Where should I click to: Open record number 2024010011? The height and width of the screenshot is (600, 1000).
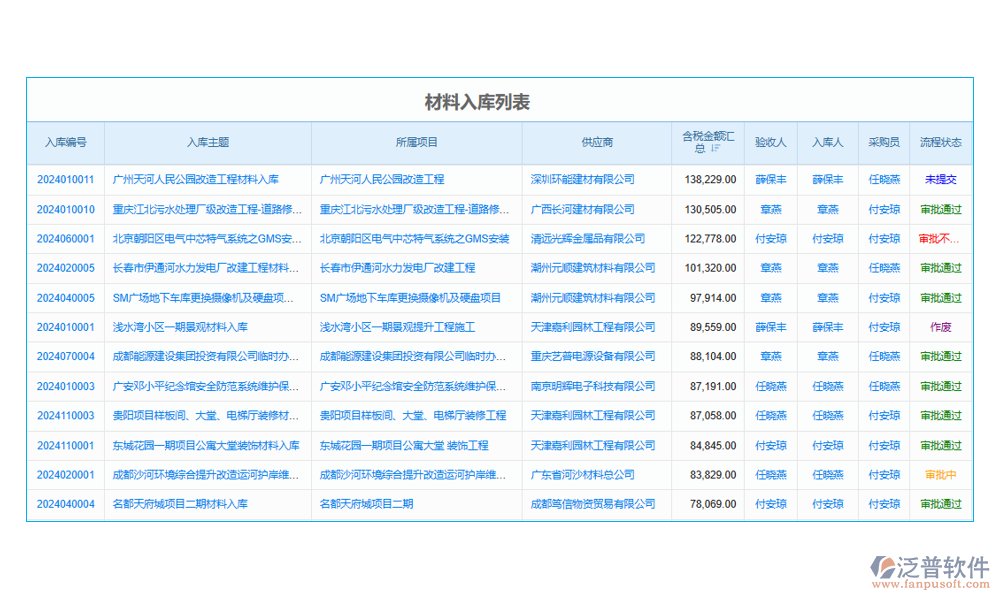(63, 179)
